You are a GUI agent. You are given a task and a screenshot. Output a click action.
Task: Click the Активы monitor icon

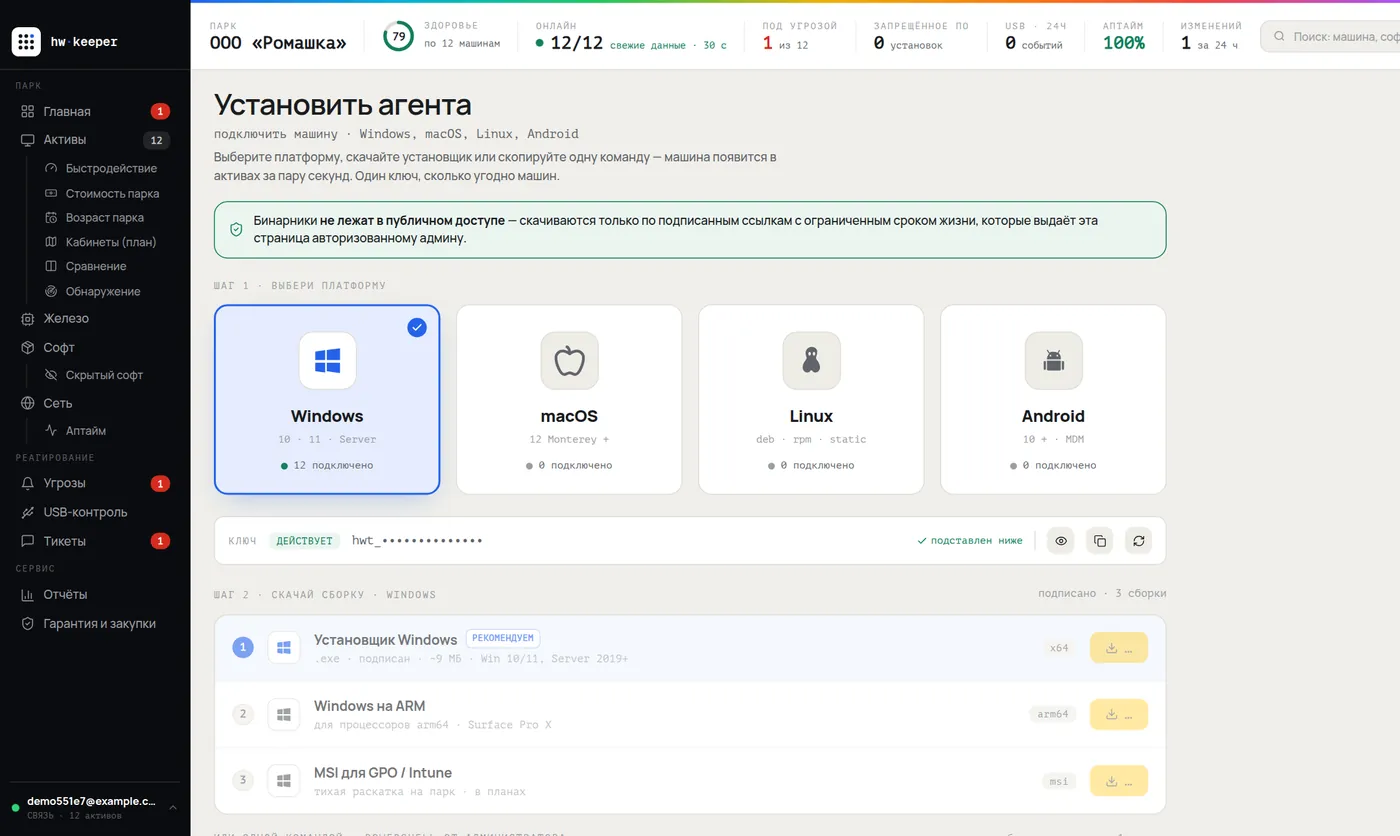coord(28,140)
